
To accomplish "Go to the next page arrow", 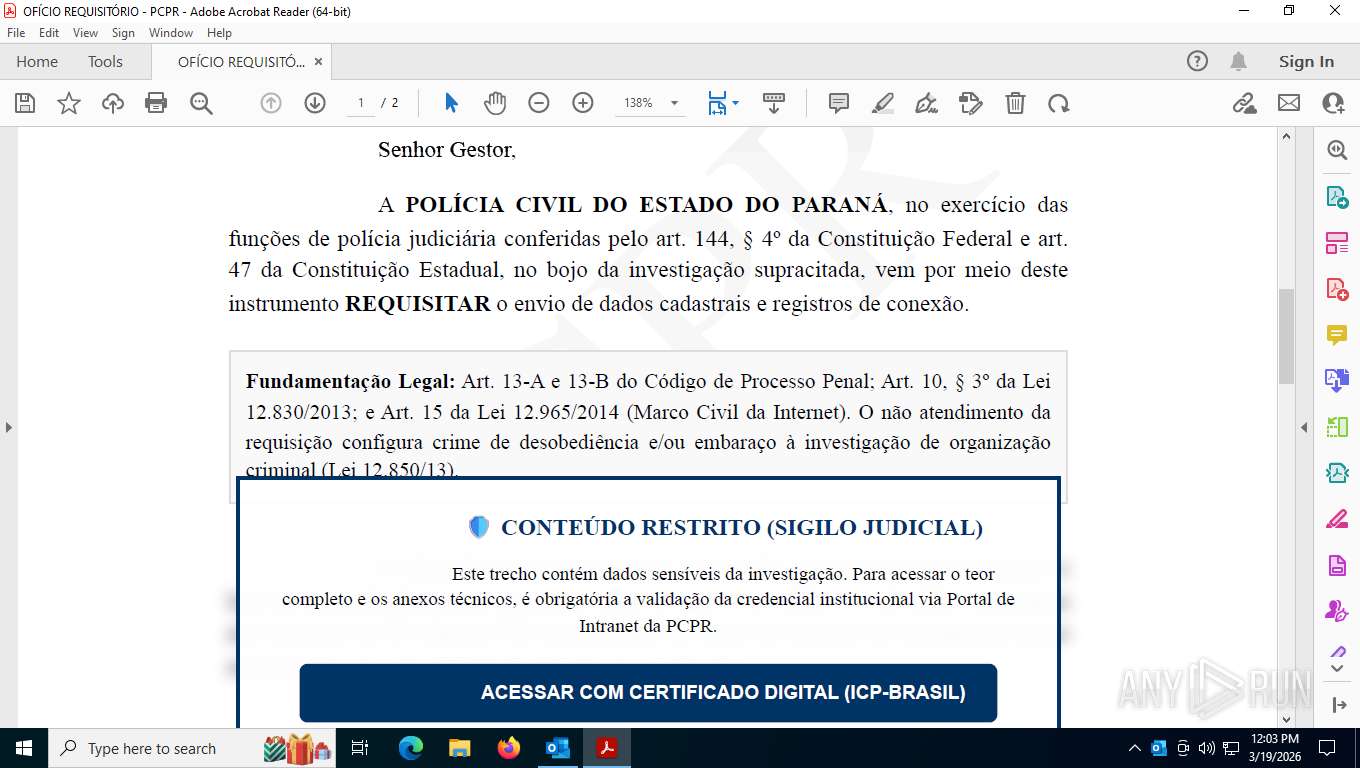I will tap(315, 103).
